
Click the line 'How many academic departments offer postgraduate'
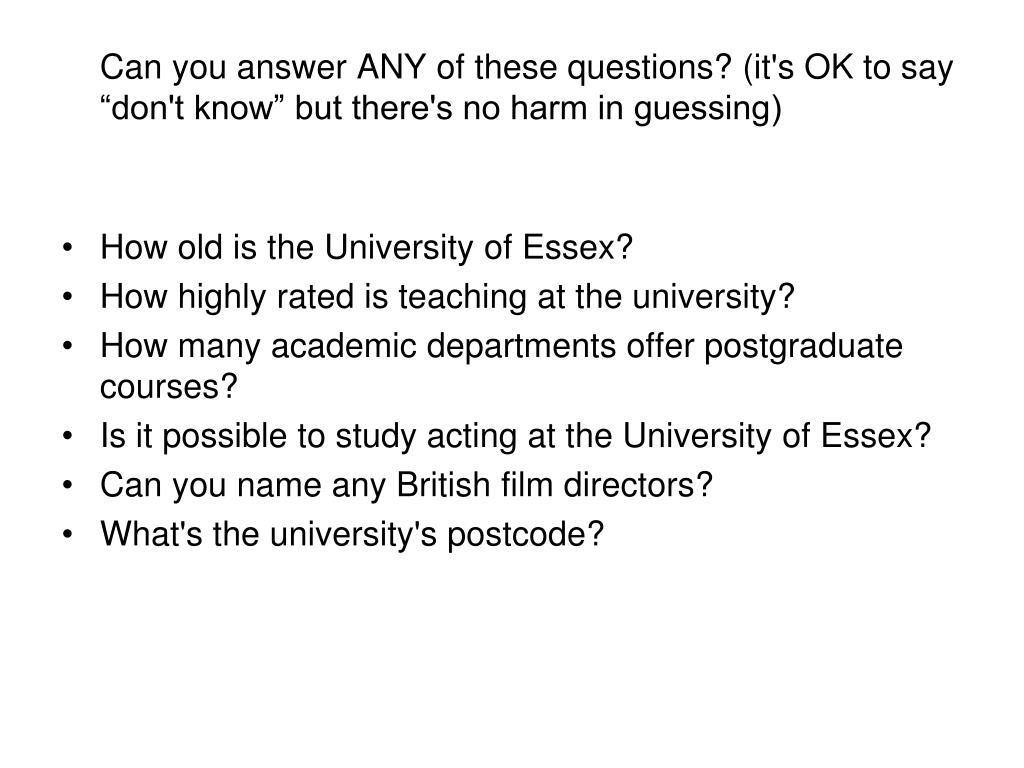coord(502,346)
